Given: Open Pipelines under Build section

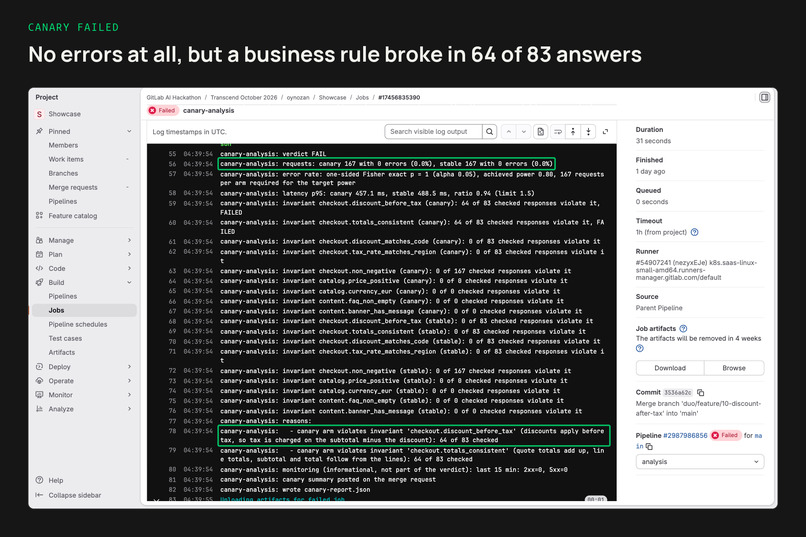Looking at the screenshot, I should pyautogui.click(x=63, y=296).
